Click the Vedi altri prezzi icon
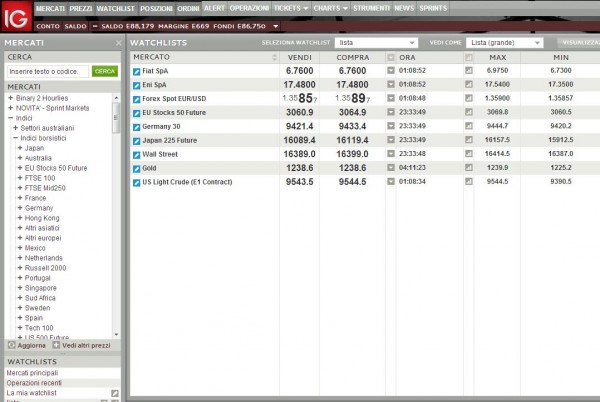 point(56,345)
